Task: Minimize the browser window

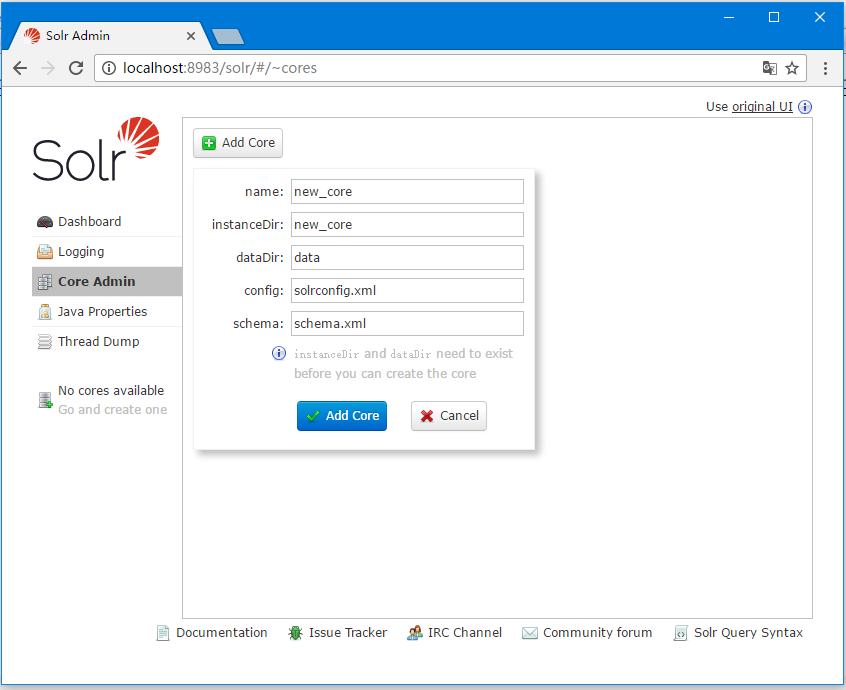Action: (x=729, y=17)
